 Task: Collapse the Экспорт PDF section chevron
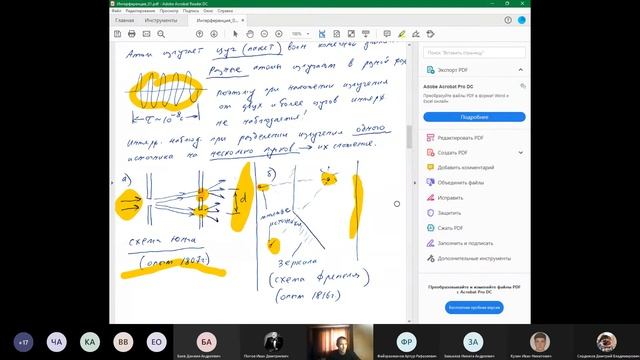[520, 70]
